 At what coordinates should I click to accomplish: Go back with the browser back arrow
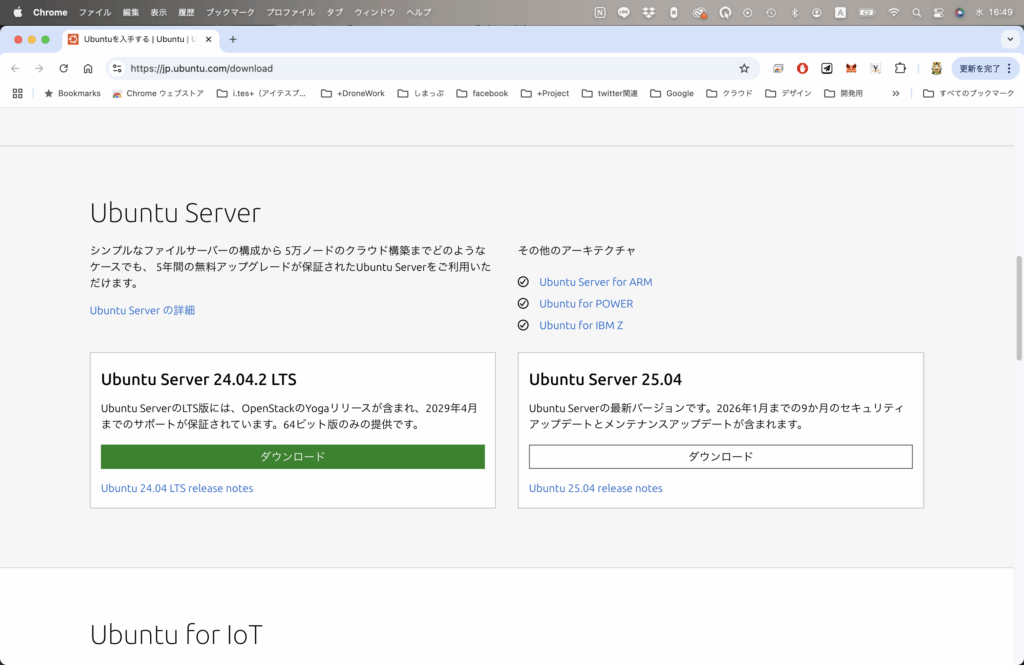[x=15, y=68]
